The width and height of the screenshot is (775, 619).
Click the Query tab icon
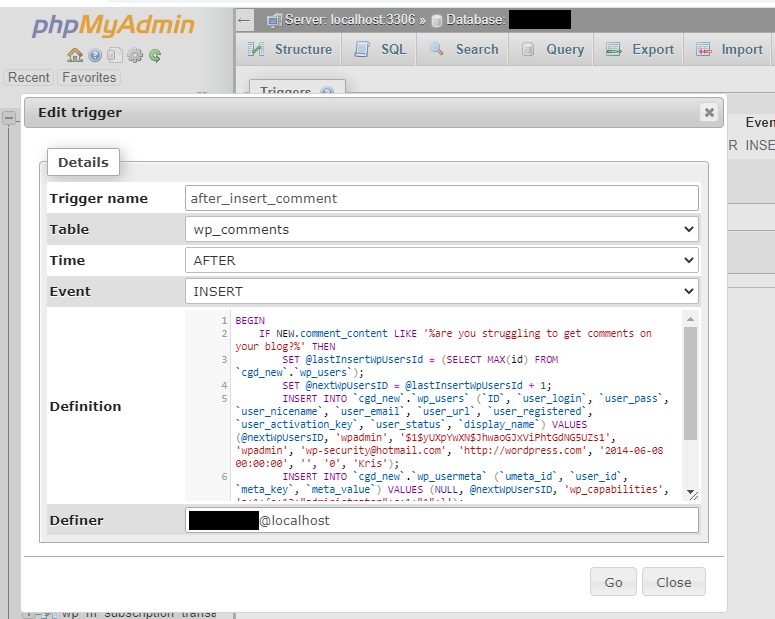pyautogui.click(x=527, y=49)
